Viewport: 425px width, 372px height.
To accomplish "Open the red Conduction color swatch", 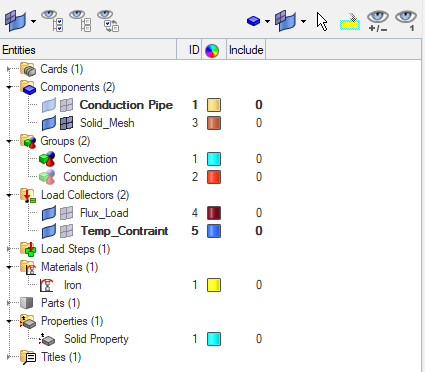I will 214,177.
